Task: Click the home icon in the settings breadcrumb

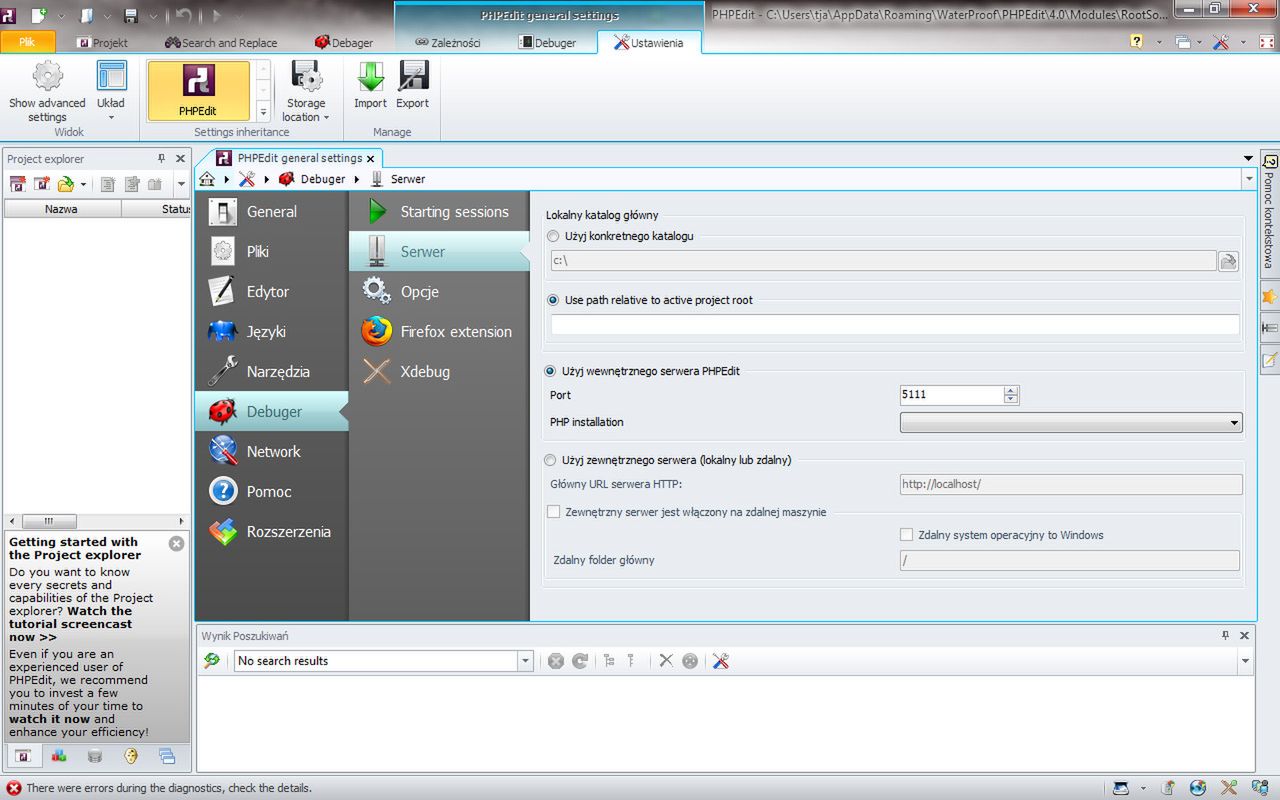Action: point(207,179)
